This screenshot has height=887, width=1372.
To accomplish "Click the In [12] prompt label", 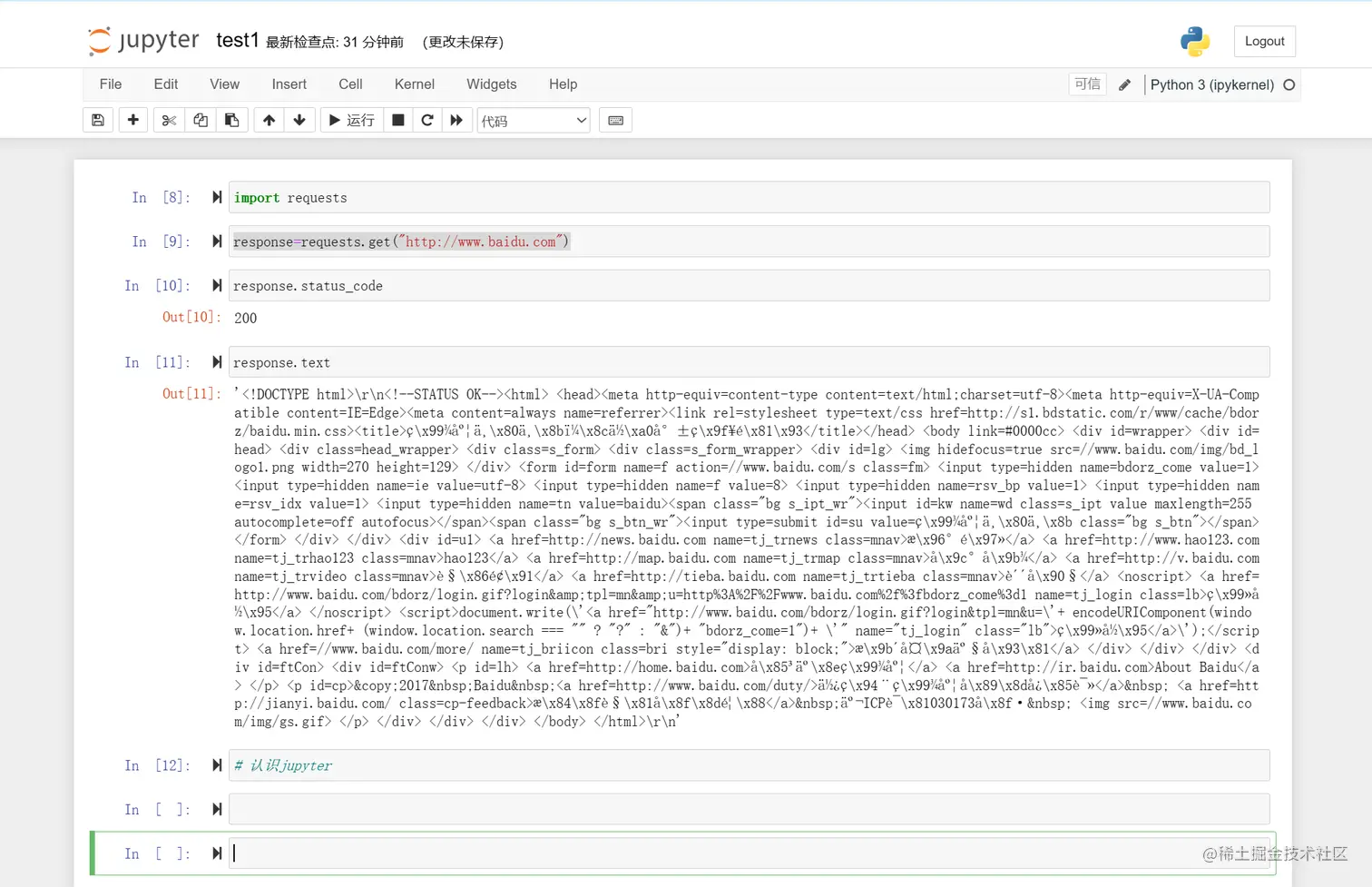I will tap(158, 765).
